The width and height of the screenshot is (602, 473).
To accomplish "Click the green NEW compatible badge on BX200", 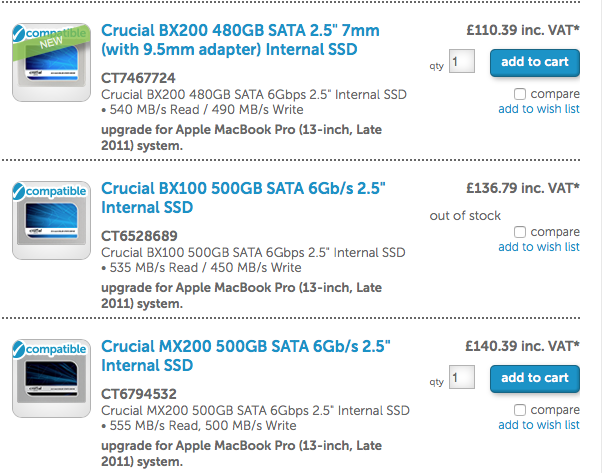I will tap(50, 38).
